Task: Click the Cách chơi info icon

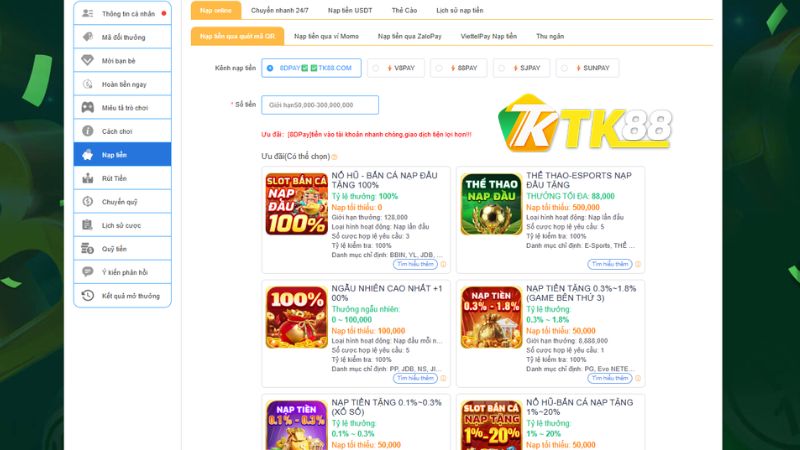Action: coord(88,131)
